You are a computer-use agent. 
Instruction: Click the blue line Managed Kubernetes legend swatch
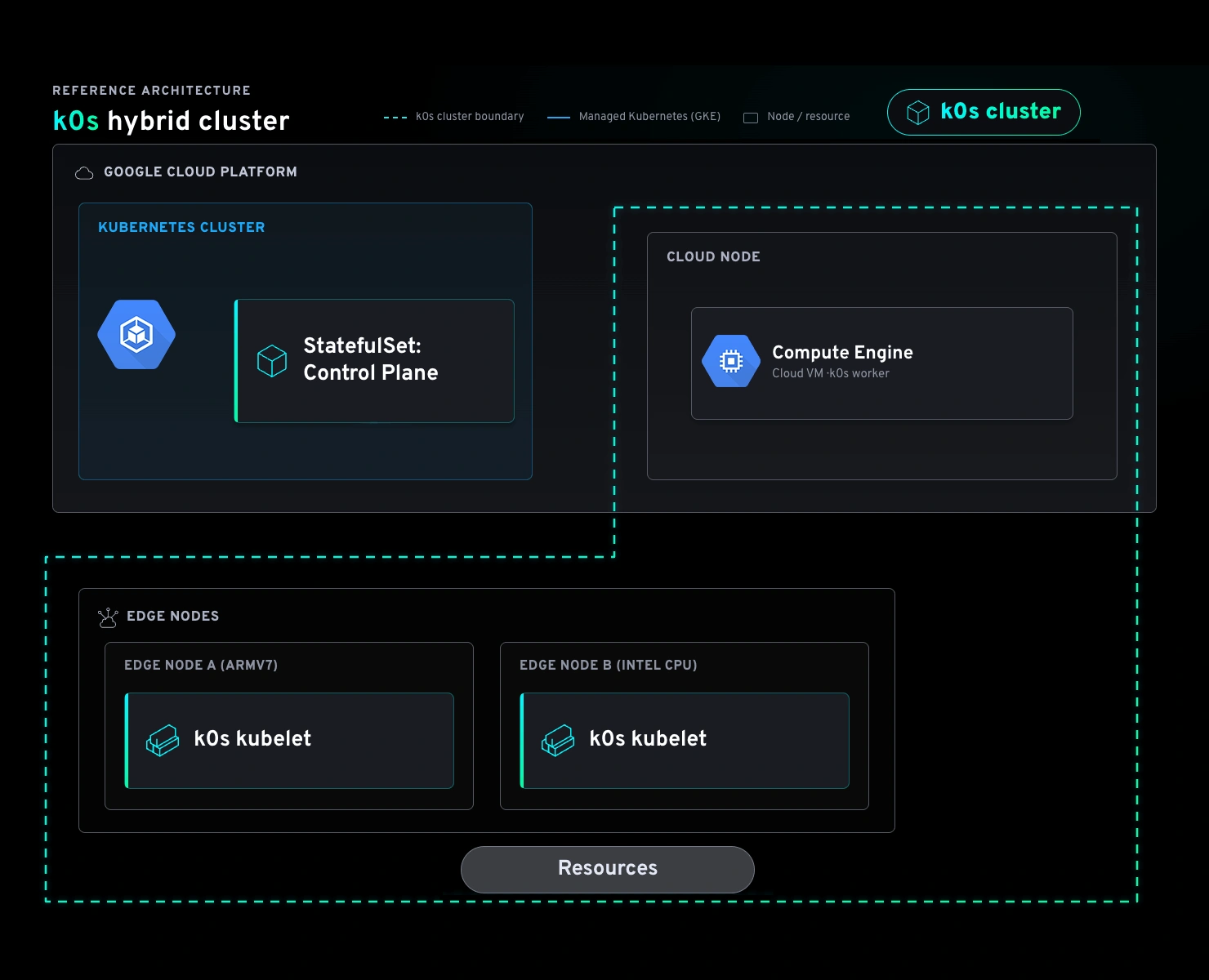(x=559, y=117)
